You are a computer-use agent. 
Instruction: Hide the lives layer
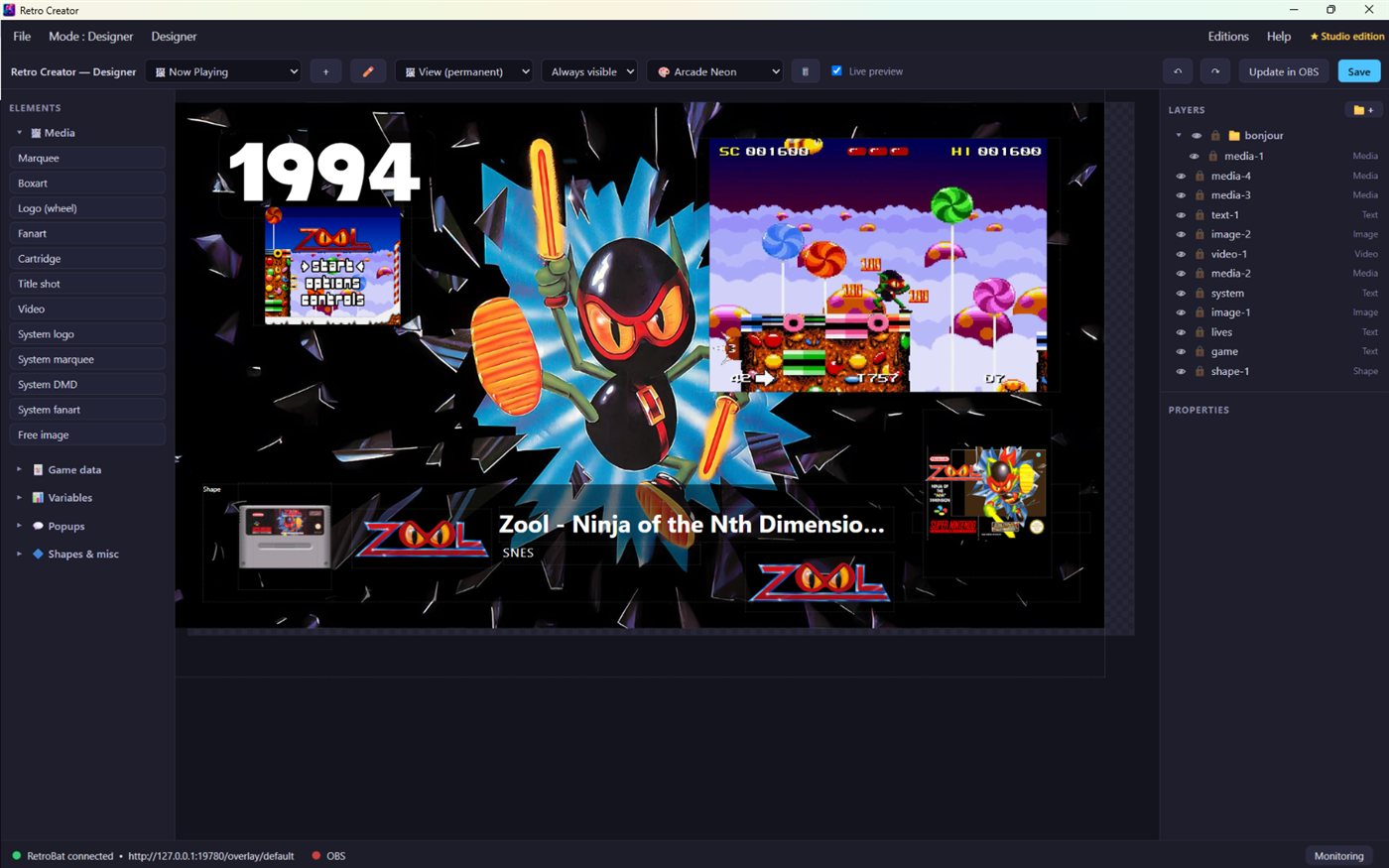1181,332
